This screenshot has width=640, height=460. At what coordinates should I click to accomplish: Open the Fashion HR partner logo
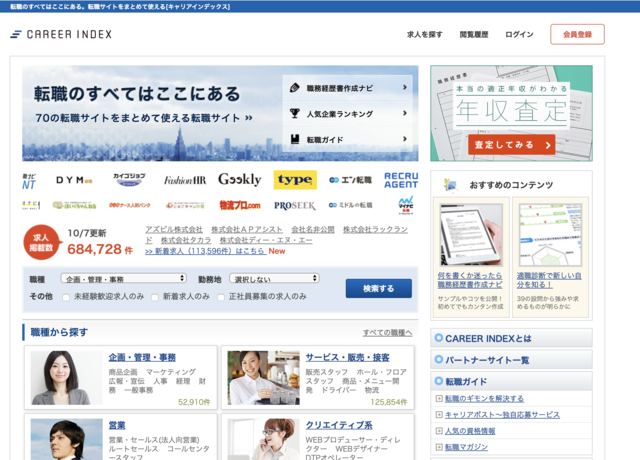(x=185, y=180)
